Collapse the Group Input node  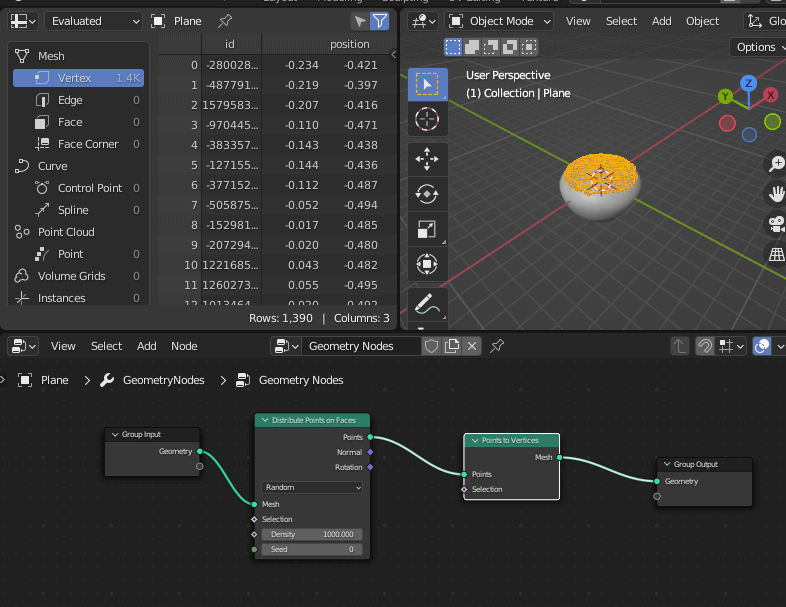115,434
